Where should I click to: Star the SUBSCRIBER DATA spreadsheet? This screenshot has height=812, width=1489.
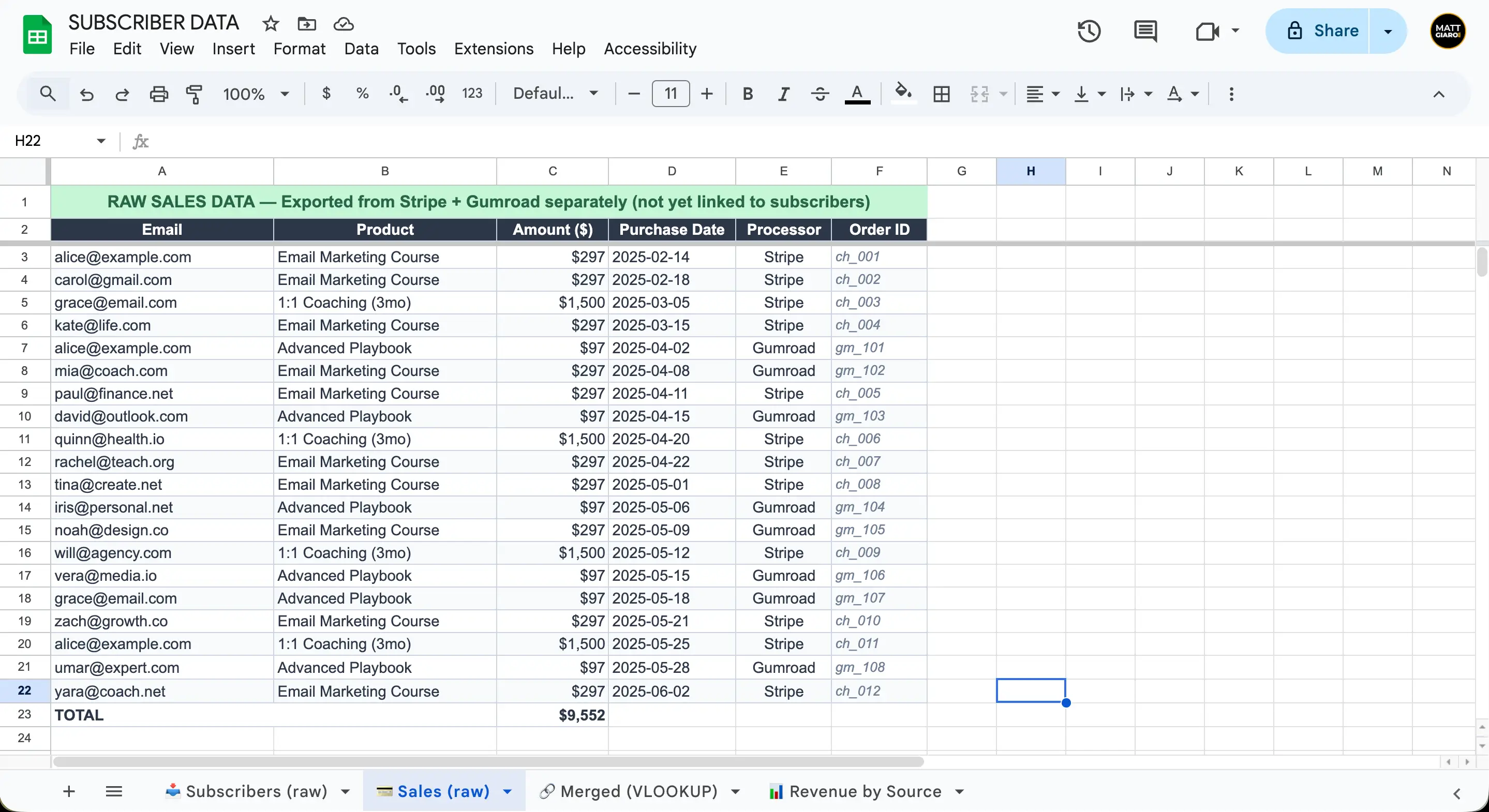tap(270, 24)
